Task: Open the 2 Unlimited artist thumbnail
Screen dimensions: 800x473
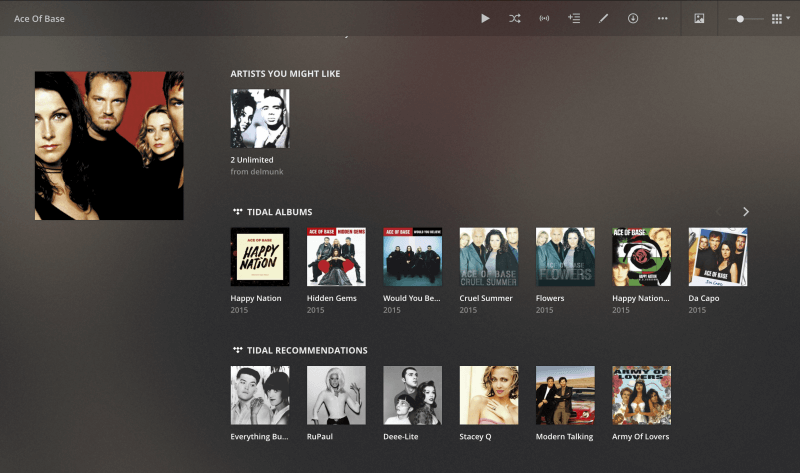Action: pyautogui.click(x=260, y=118)
